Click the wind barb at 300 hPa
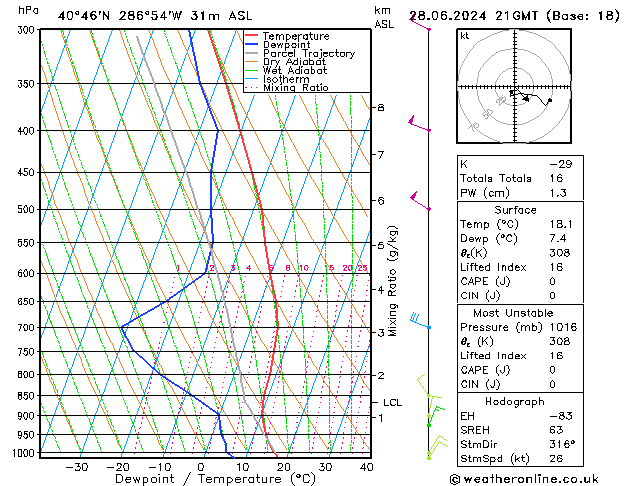 coord(420,23)
